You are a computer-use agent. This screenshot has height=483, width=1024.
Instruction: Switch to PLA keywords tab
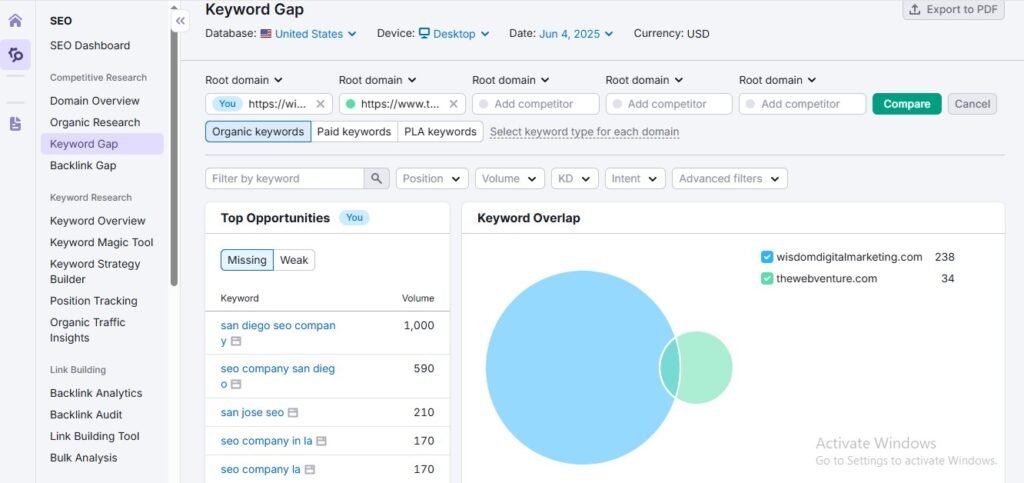click(440, 131)
